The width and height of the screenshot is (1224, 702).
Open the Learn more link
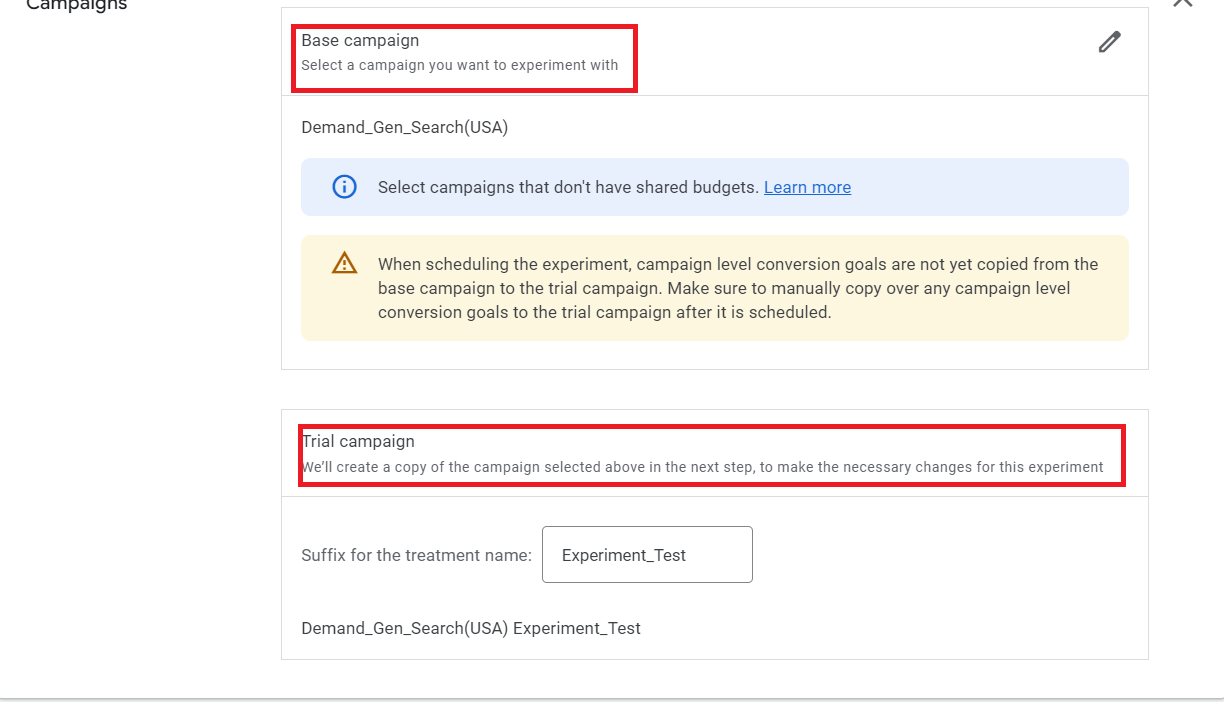(807, 187)
